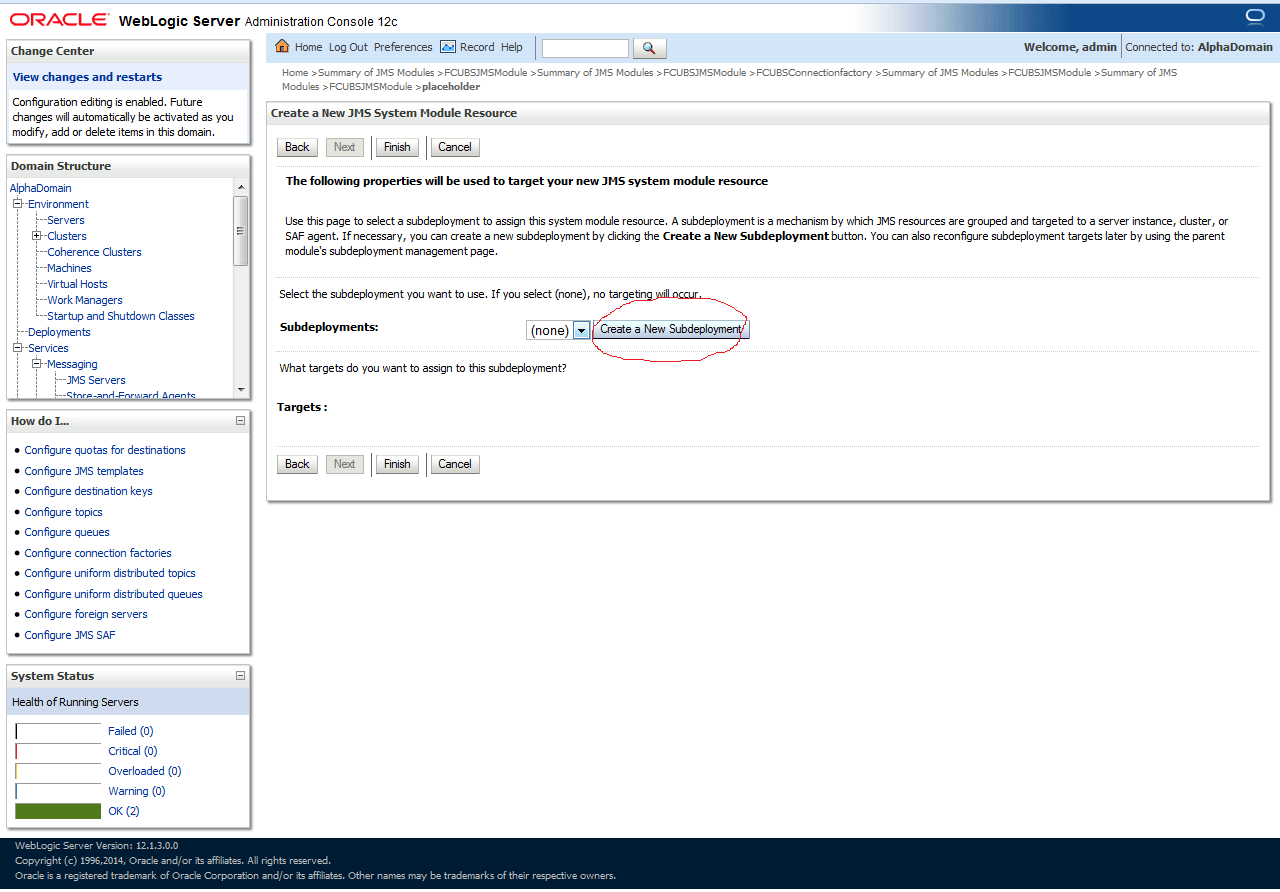Select Deployments tree item
Screen dimensions: 1280x892
point(59,332)
